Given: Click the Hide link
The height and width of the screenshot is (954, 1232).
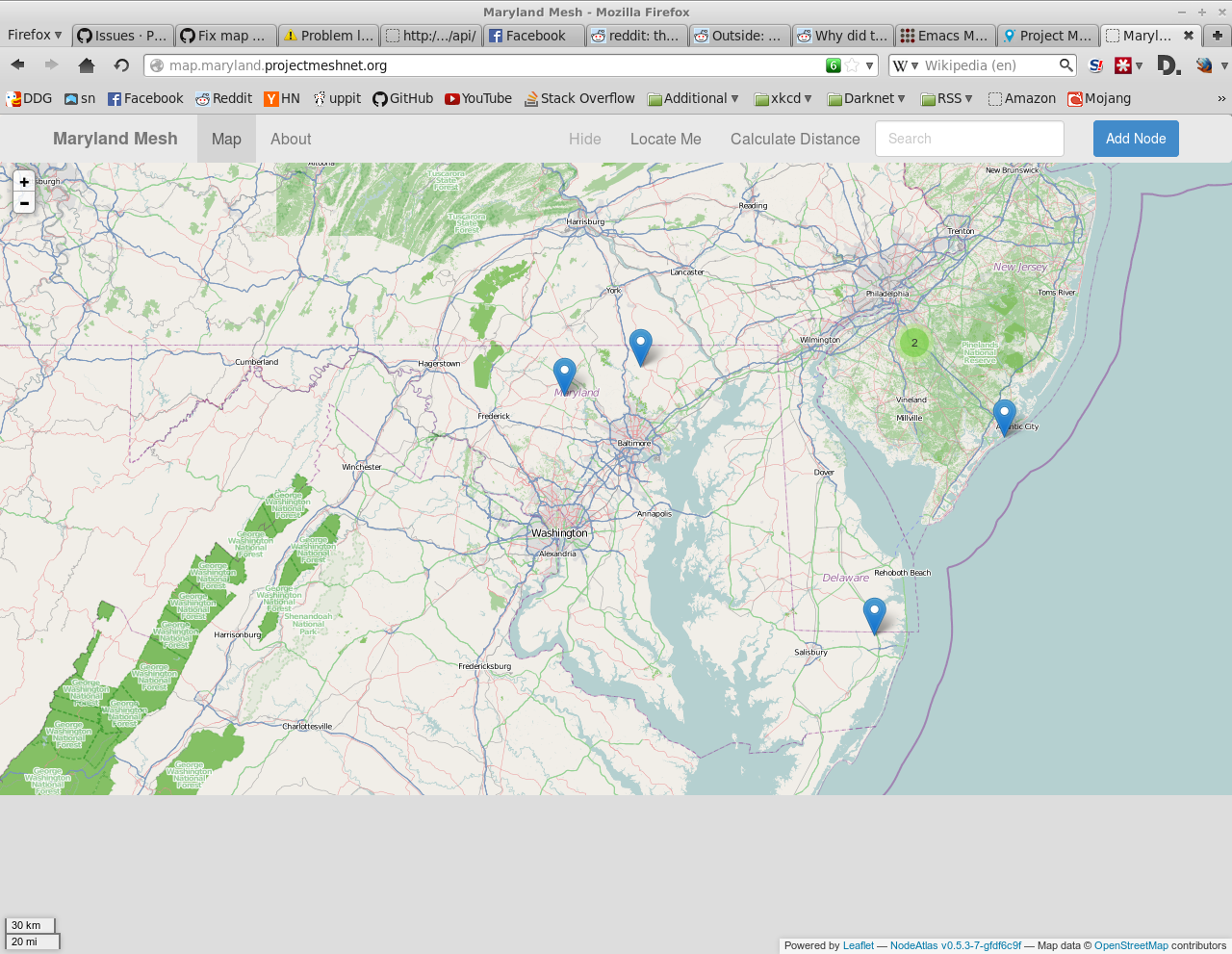Looking at the screenshot, I should point(584,139).
